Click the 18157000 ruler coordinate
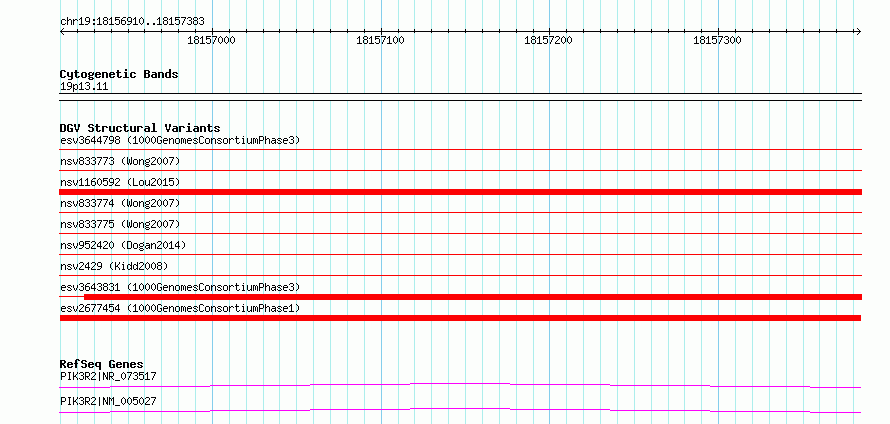The height and width of the screenshot is (424, 890). point(212,40)
